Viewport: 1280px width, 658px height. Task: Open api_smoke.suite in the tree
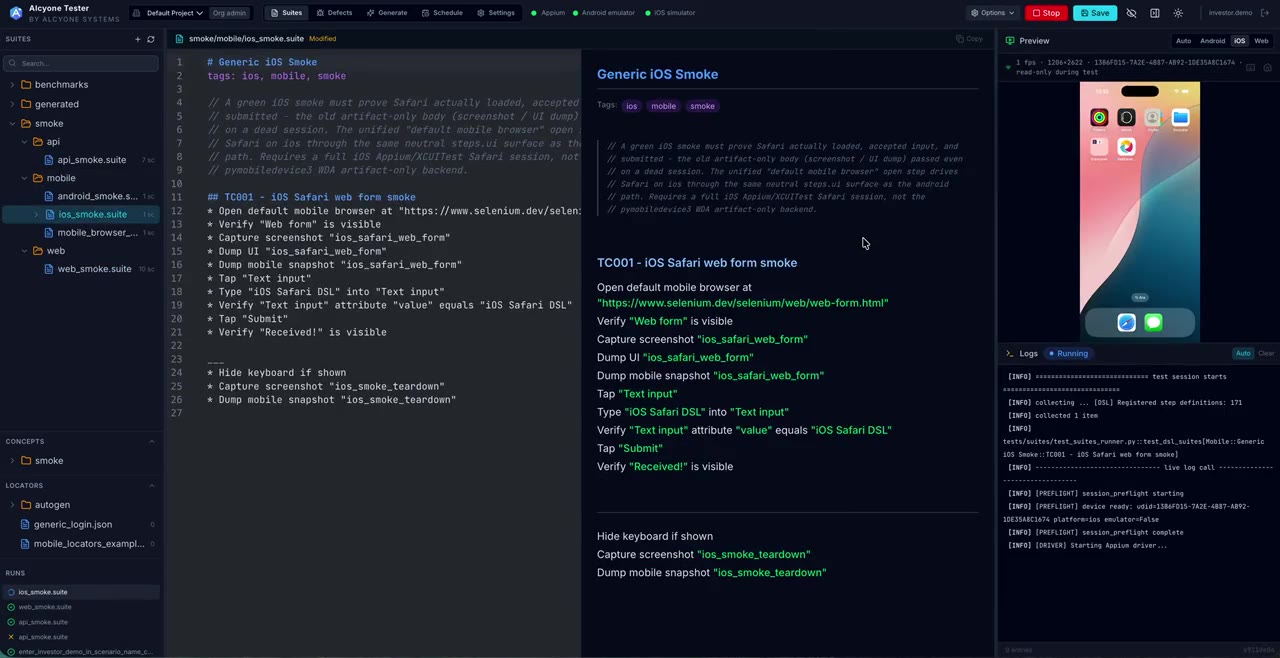click(x=91, y=160)
